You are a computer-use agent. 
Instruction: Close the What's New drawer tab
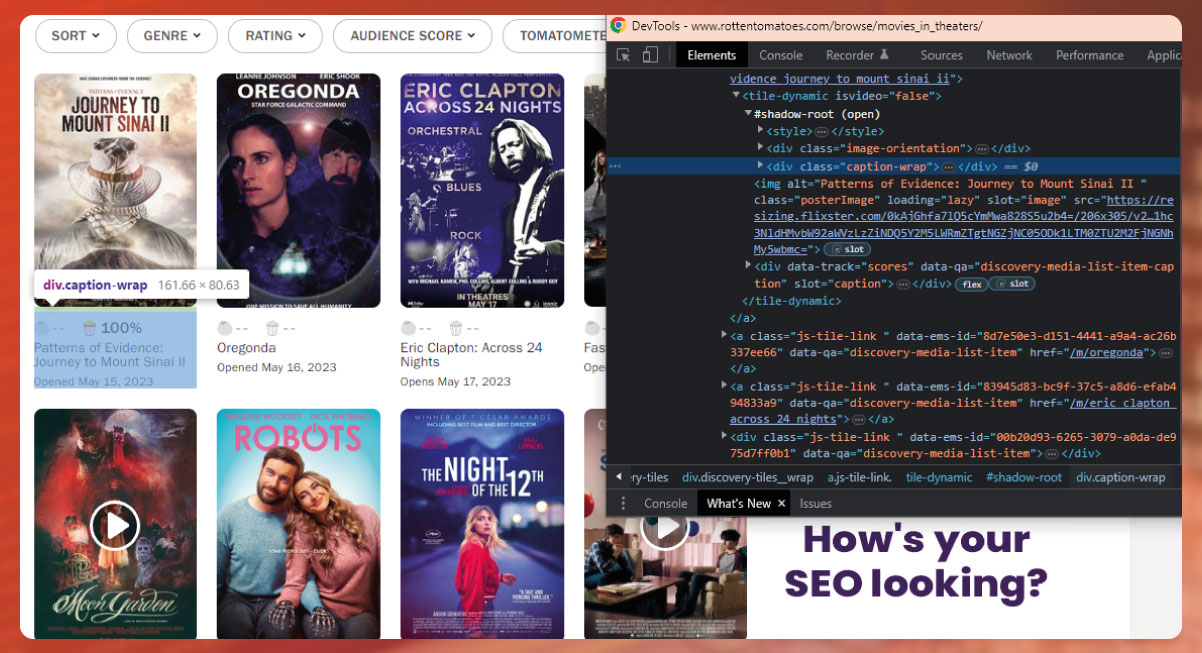pyautogui.click(x=782, y=503)
